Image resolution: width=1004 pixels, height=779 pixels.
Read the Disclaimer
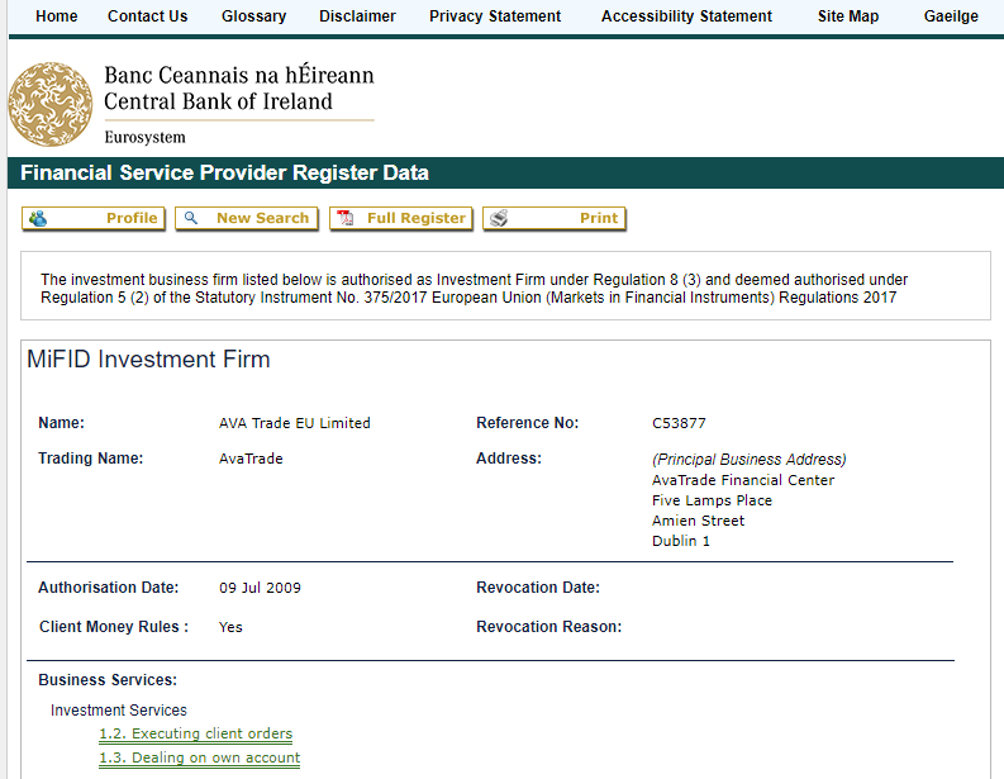tap(357, 16)
